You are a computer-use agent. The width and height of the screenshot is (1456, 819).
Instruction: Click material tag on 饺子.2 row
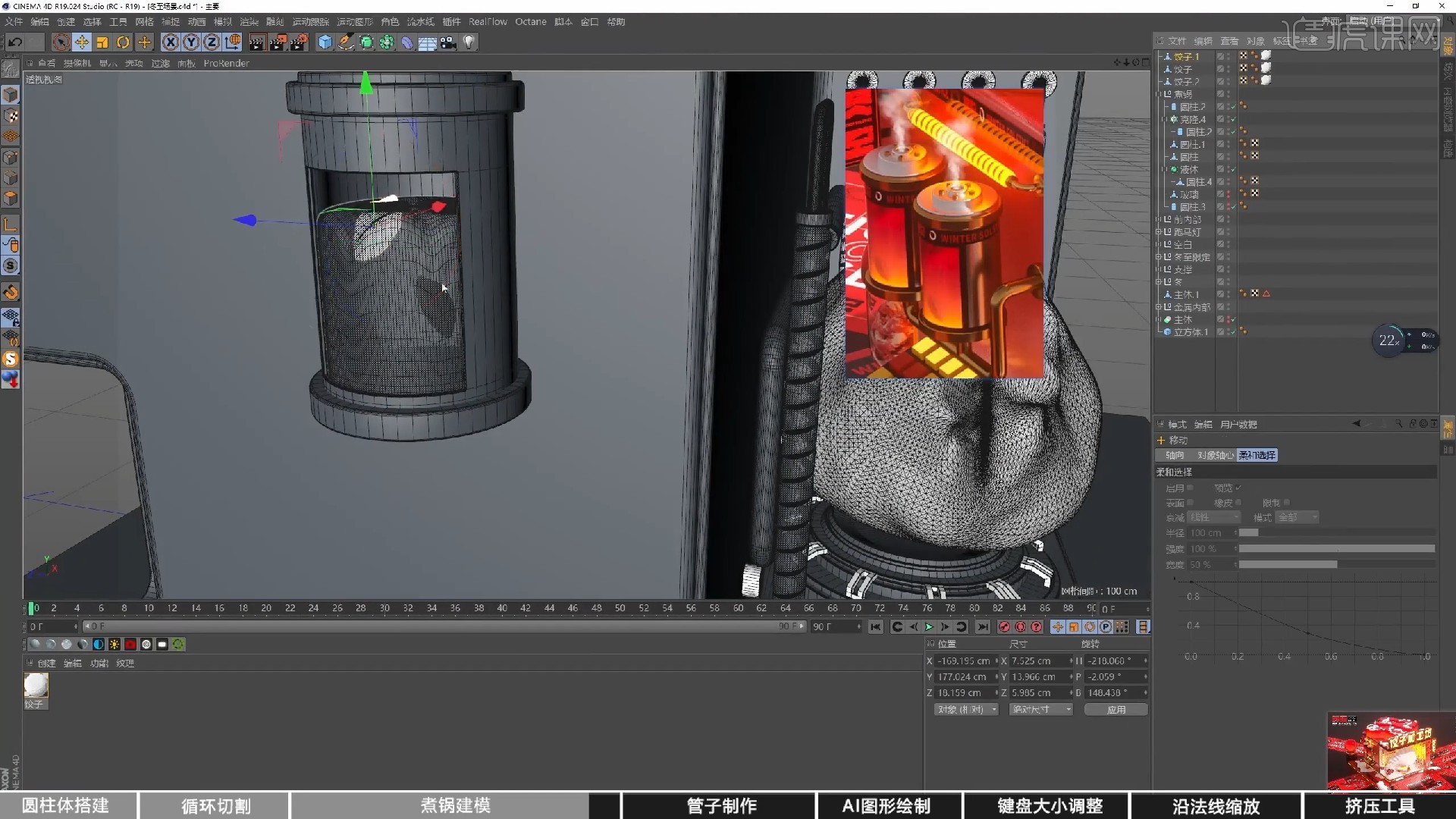point(1266,80)
